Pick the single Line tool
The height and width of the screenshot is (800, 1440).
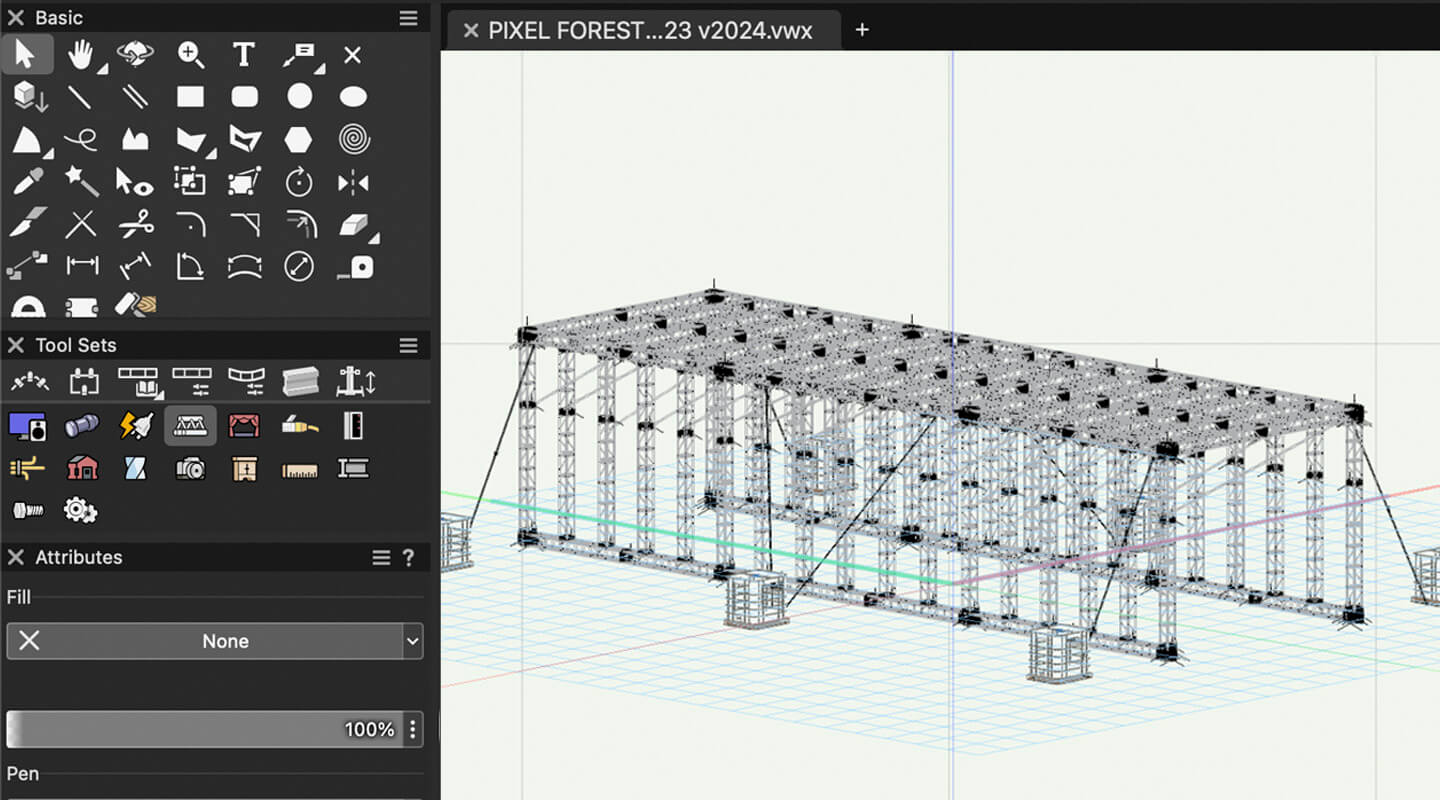(80, 97)
